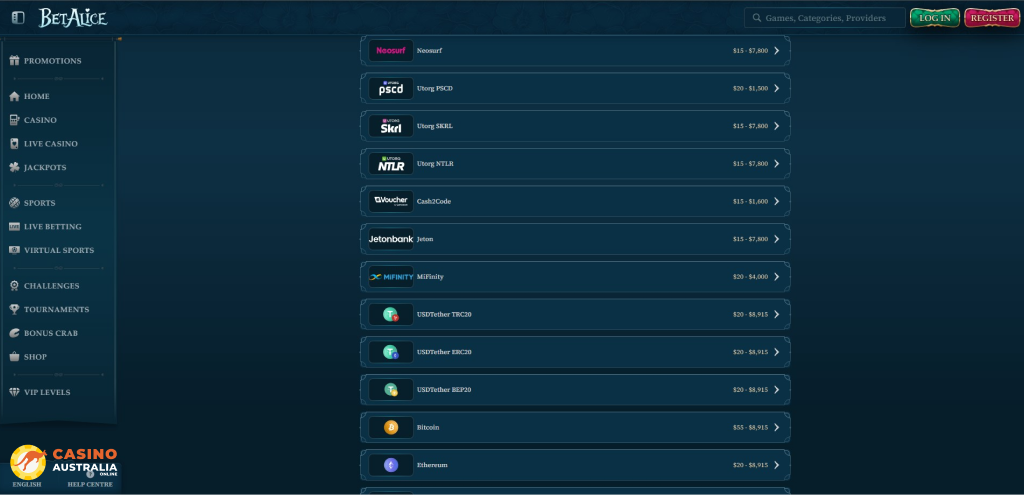The image size is (1024, 495).
Task: Expand the Utorg PSCD row chevron
Action: (x=776, y=88)
